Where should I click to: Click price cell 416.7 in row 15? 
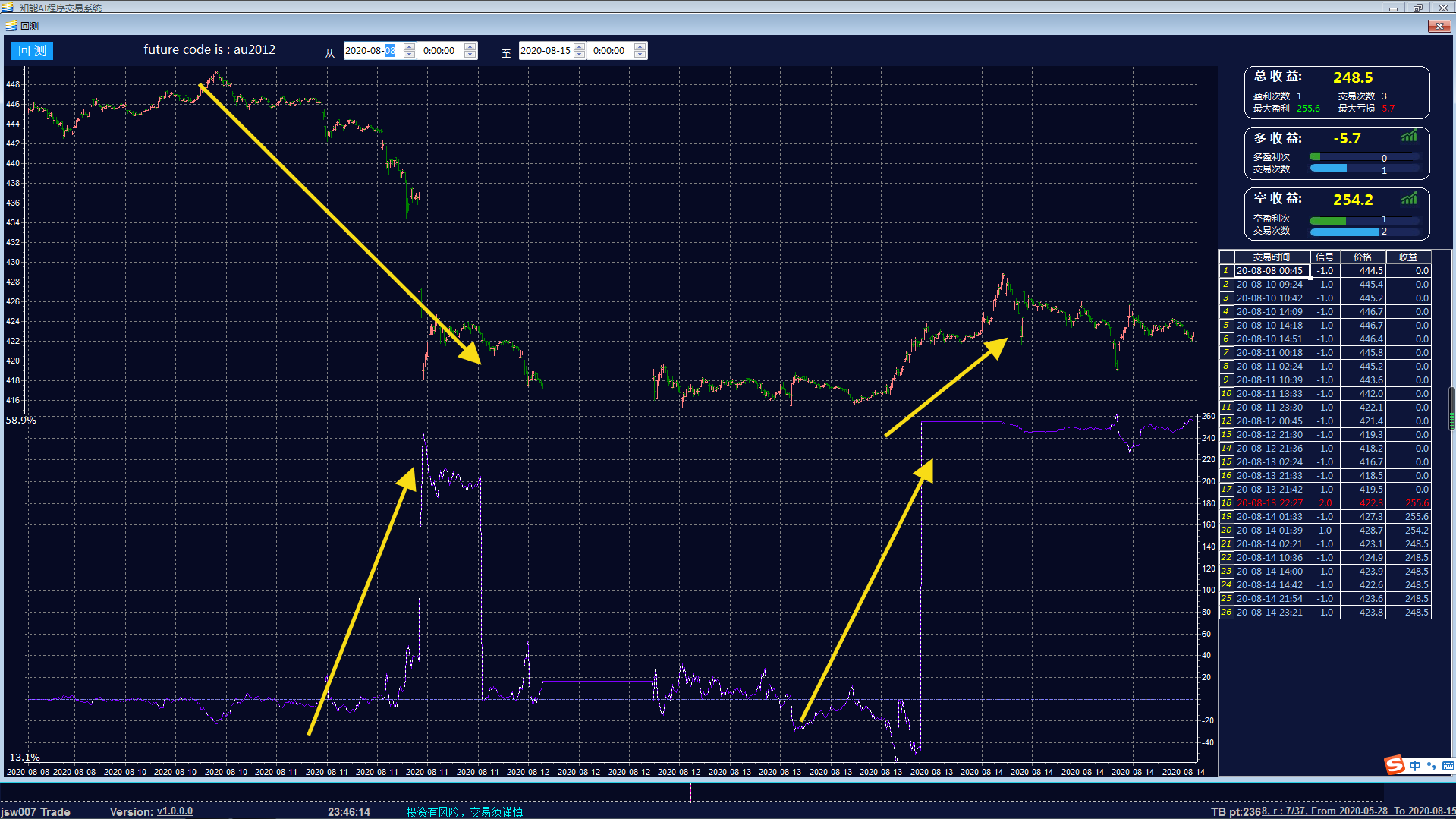pyautogui.click(x=1363, y=462)
